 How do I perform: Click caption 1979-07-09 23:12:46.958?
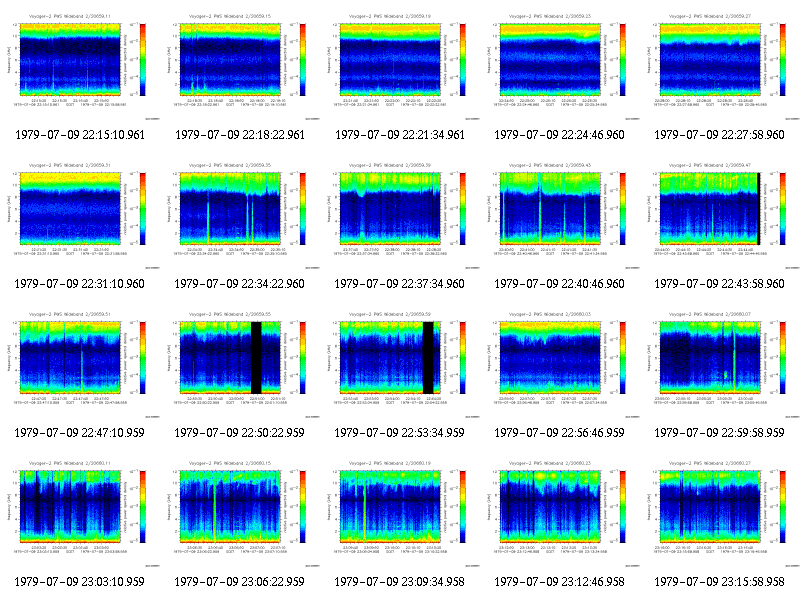click(559, 582)
